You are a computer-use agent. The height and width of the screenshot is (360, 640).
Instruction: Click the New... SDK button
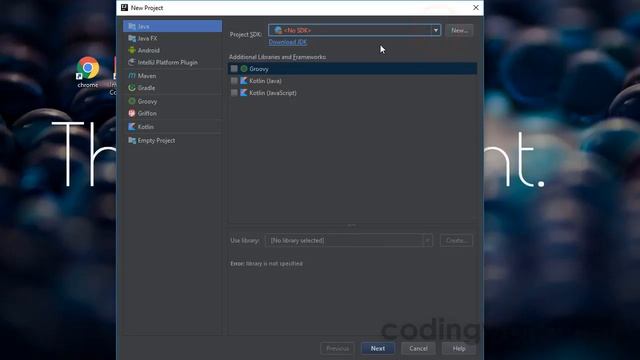point(460,30)
